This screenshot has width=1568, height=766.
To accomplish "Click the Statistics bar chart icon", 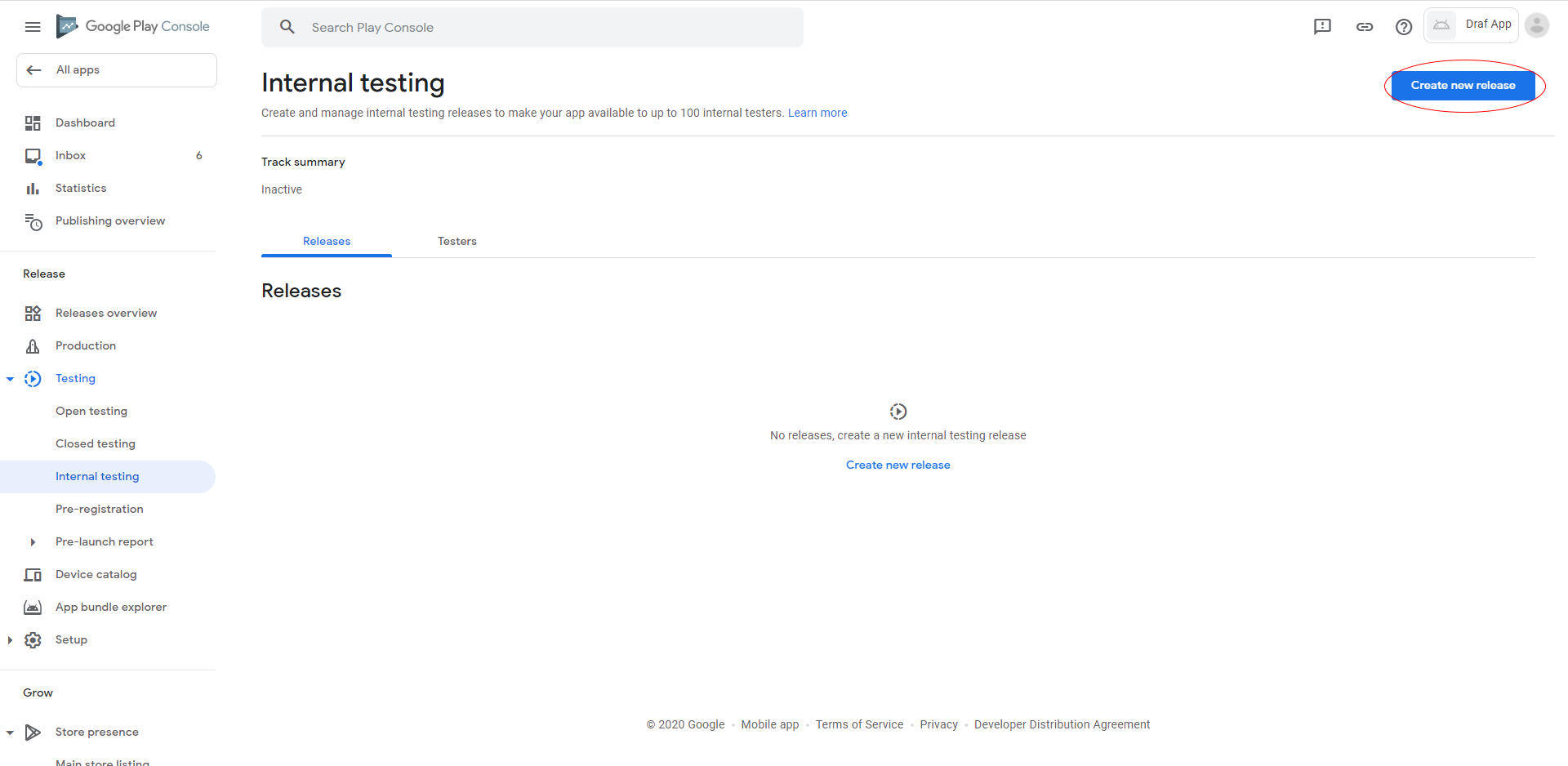I will (33, 189).
